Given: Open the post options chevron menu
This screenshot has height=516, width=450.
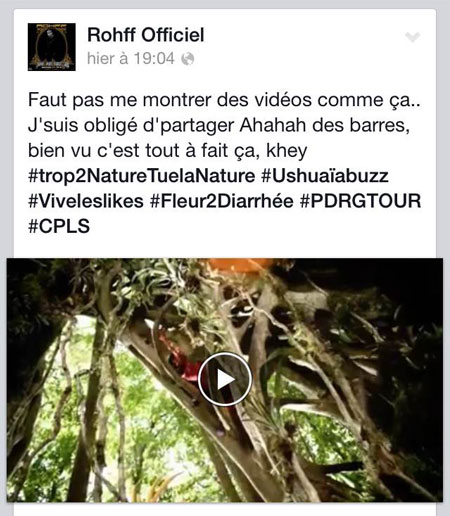Looking at the screenshot, I should click(x=413, y=37).
